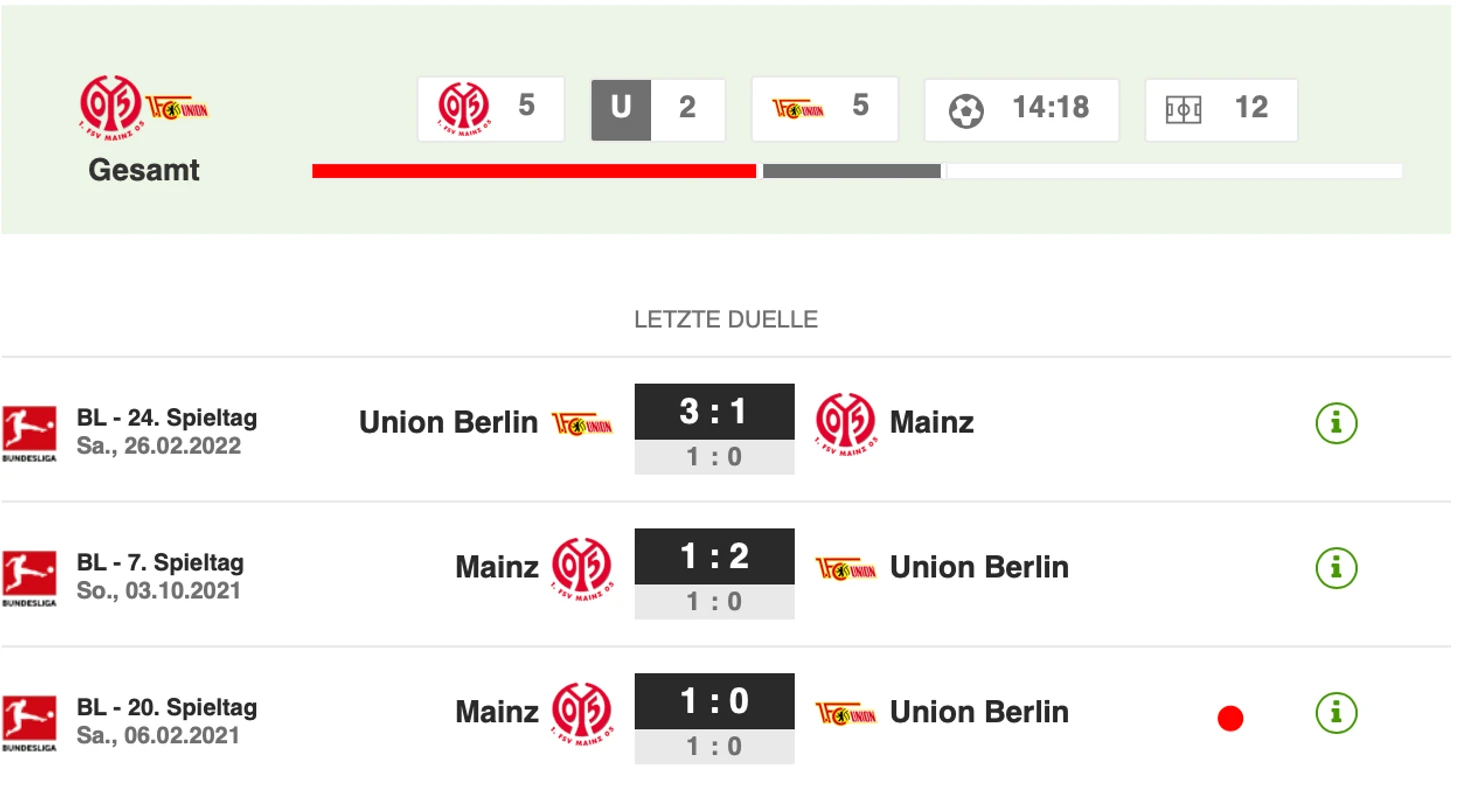
Task: Open the 3 : 1 score result
Action: pos(714,412)
